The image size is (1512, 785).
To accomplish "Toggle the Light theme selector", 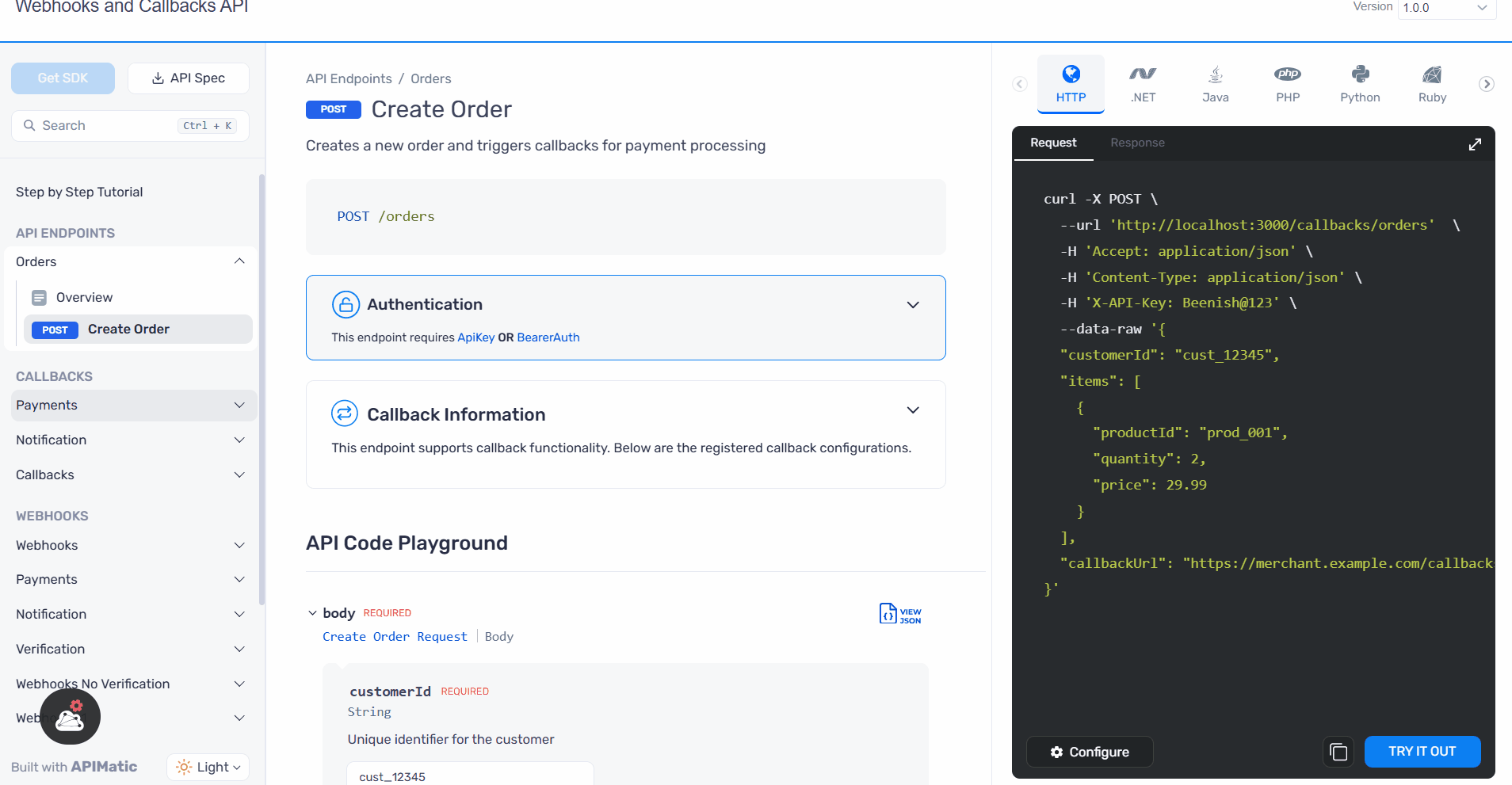I will coord(208,767).
